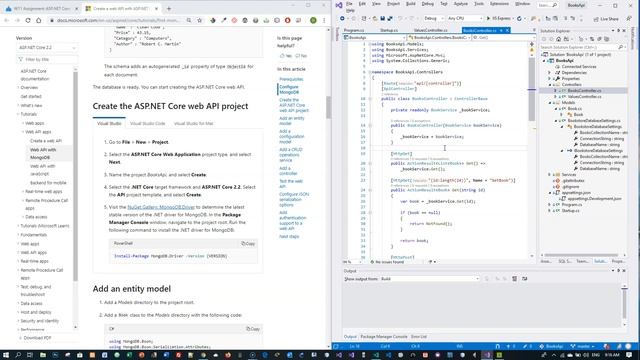Open the Show output from Build dropdown
The image size is (640, 360).
pyautogui.click(x=430, y=279)
